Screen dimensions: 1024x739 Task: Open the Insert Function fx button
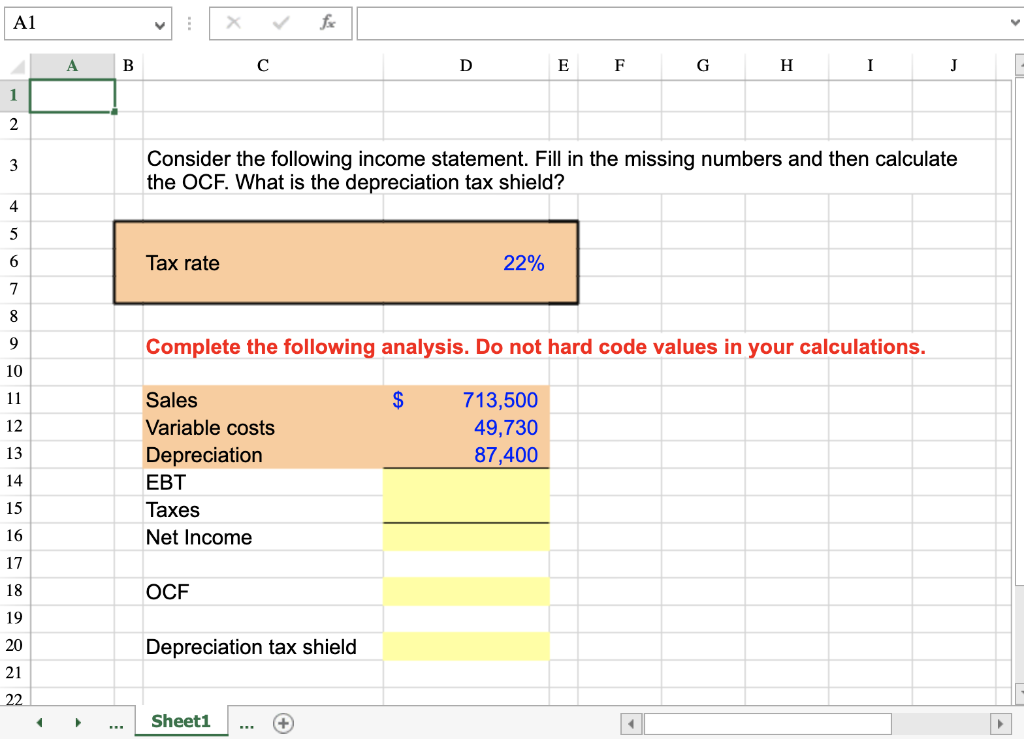click(328, 23)
